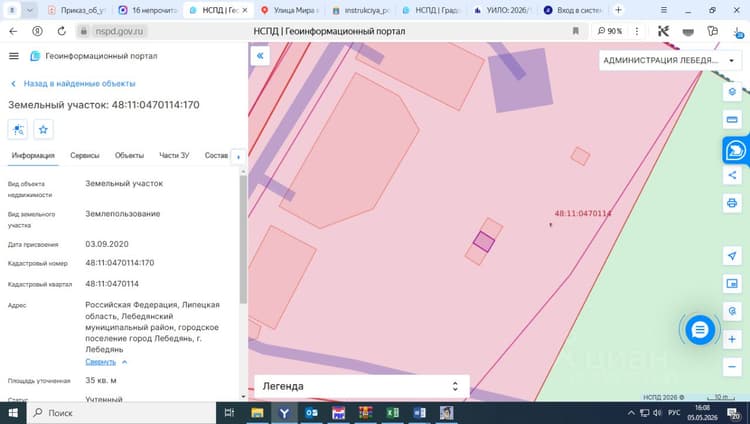
Task: Switch the РУС input language indicator
Action: [x=674, y=413]
